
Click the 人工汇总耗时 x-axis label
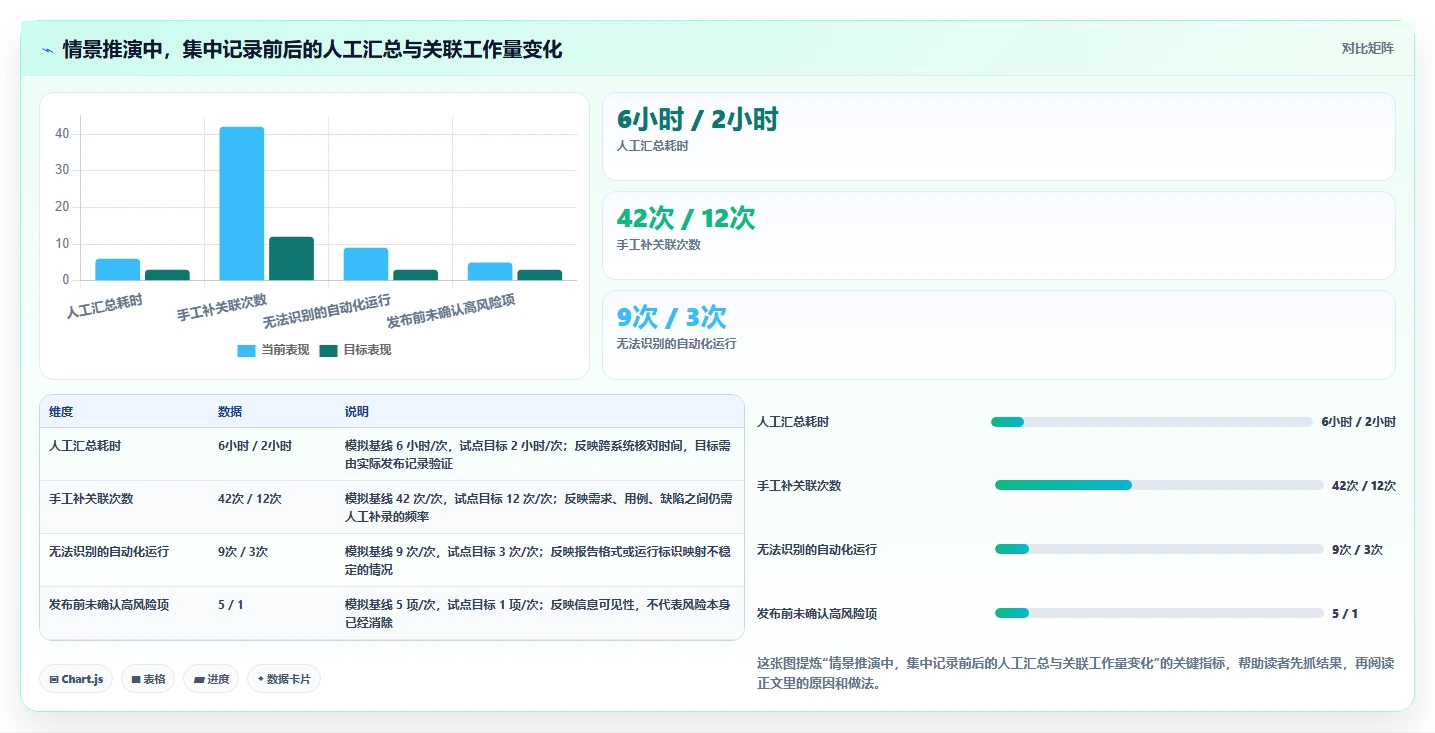[x=105, y=306]
